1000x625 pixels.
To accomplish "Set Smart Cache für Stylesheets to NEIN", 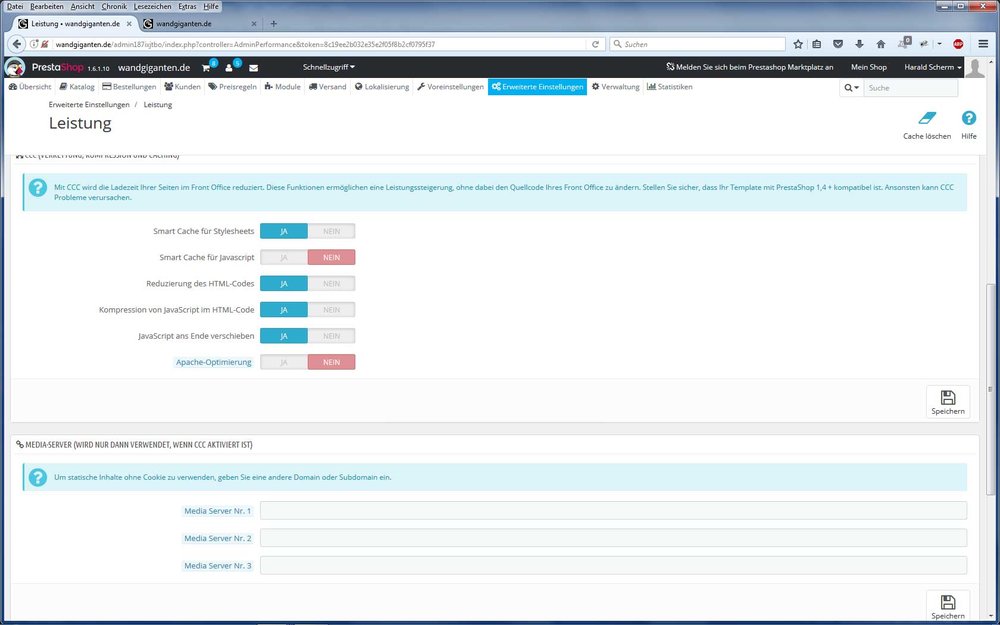I will tap(332, 231).
